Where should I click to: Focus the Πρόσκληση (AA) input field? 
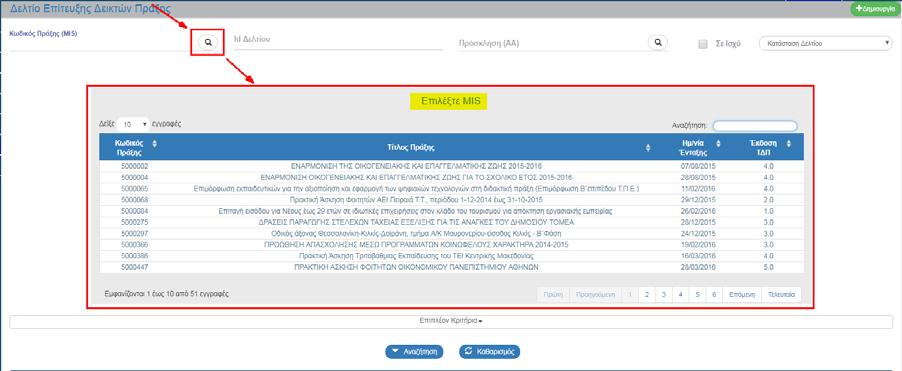(551, 43)
